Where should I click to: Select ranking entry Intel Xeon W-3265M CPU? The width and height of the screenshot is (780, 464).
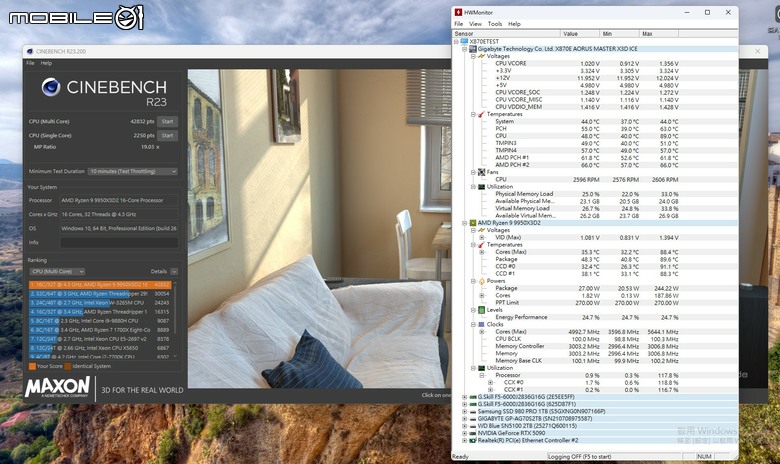pos(100,303)
